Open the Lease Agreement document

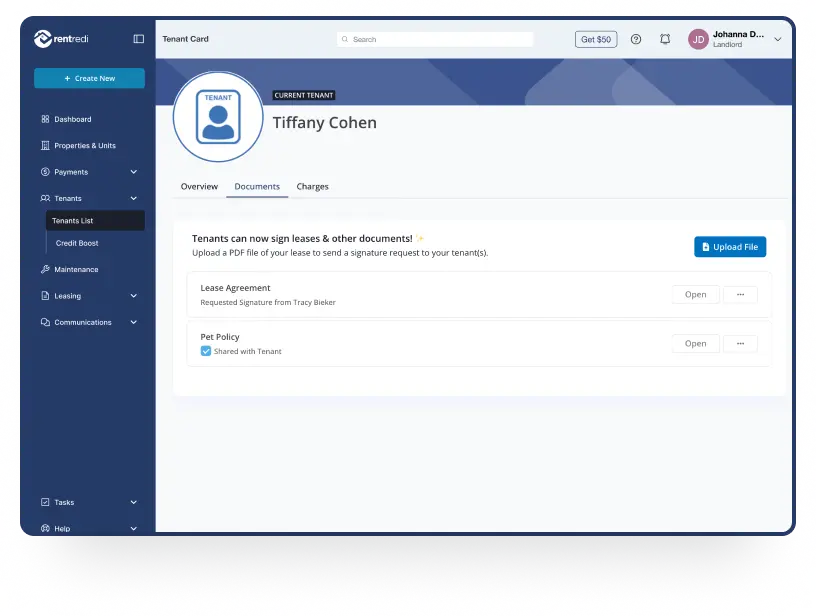click(695, 295)
